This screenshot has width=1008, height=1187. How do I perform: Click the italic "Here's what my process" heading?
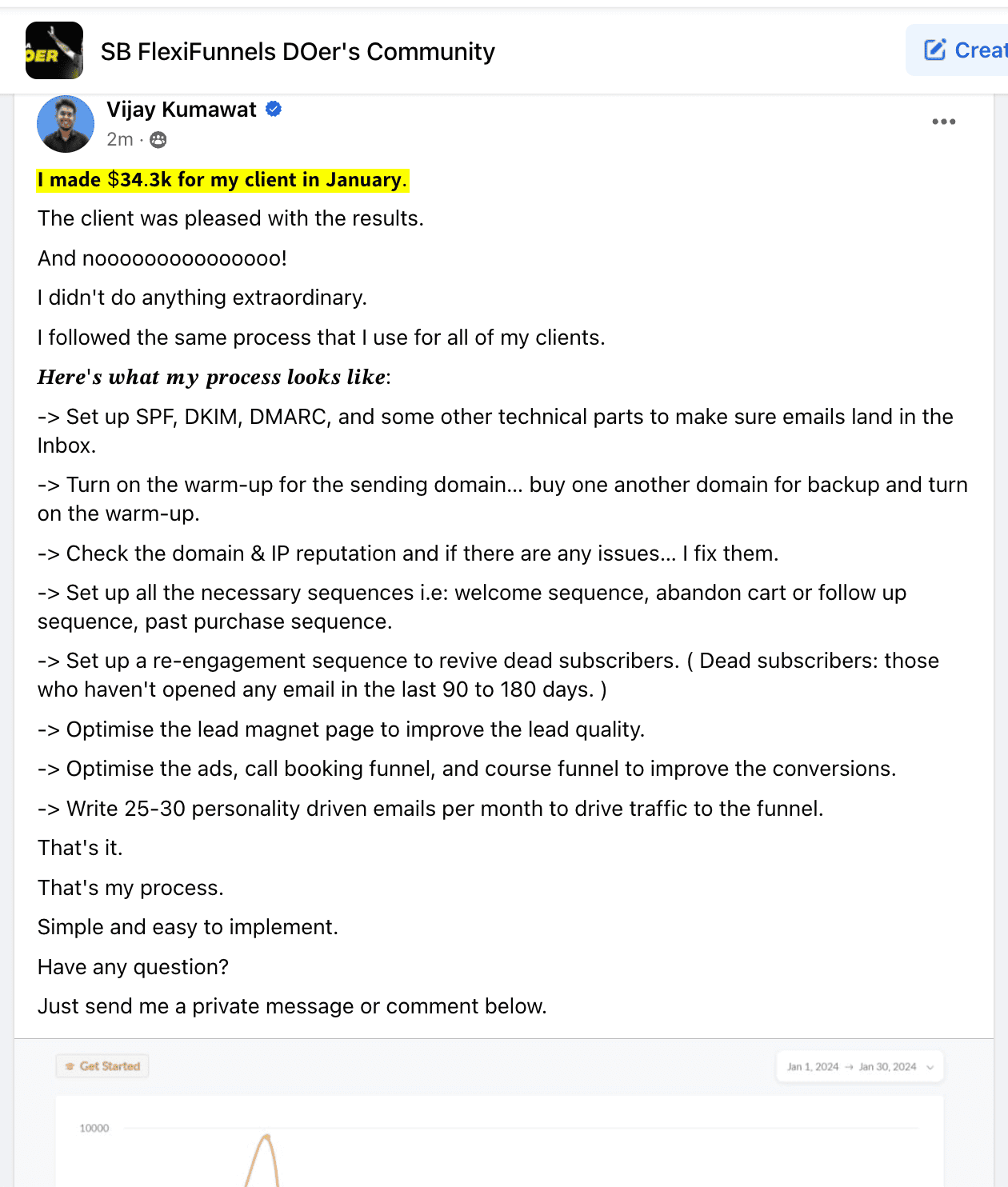point(214,378)
